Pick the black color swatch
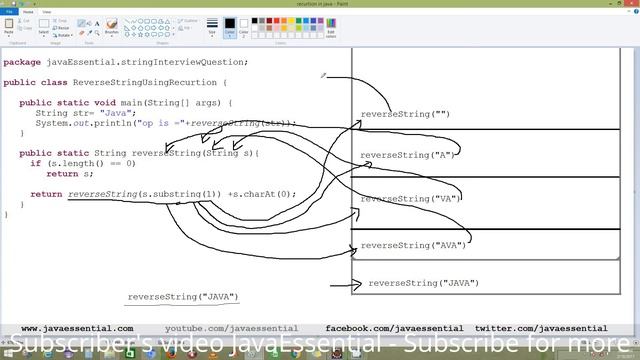This screenshot has width=640, height=360. [254, 20]
